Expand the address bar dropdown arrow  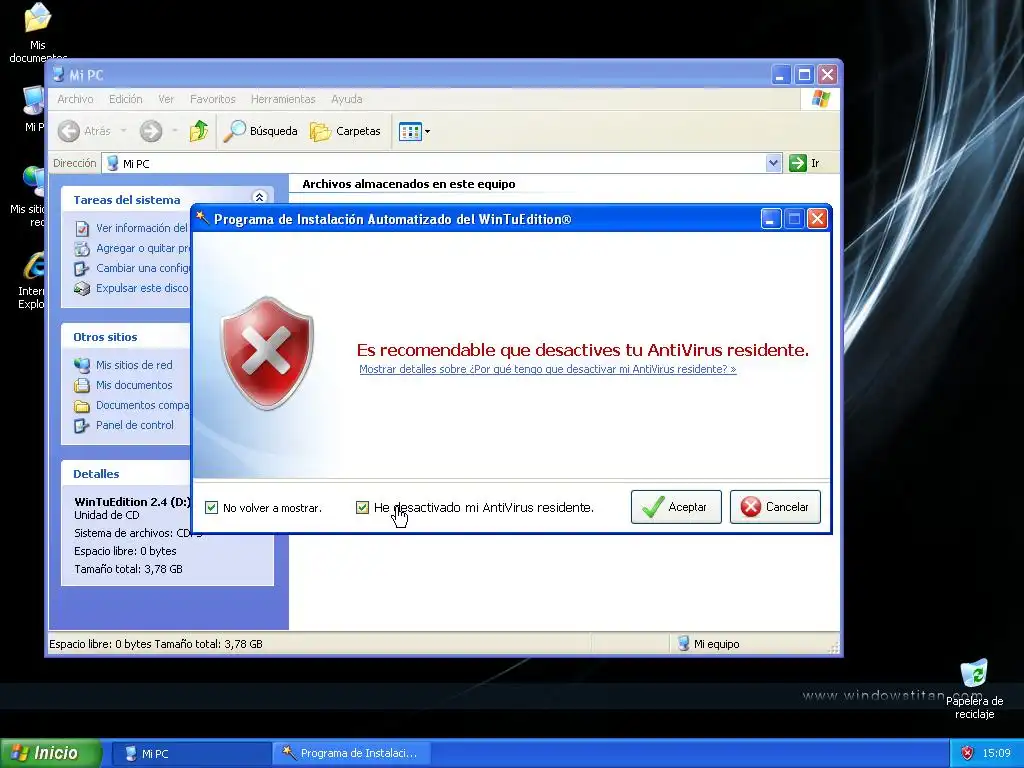point(773,163)
